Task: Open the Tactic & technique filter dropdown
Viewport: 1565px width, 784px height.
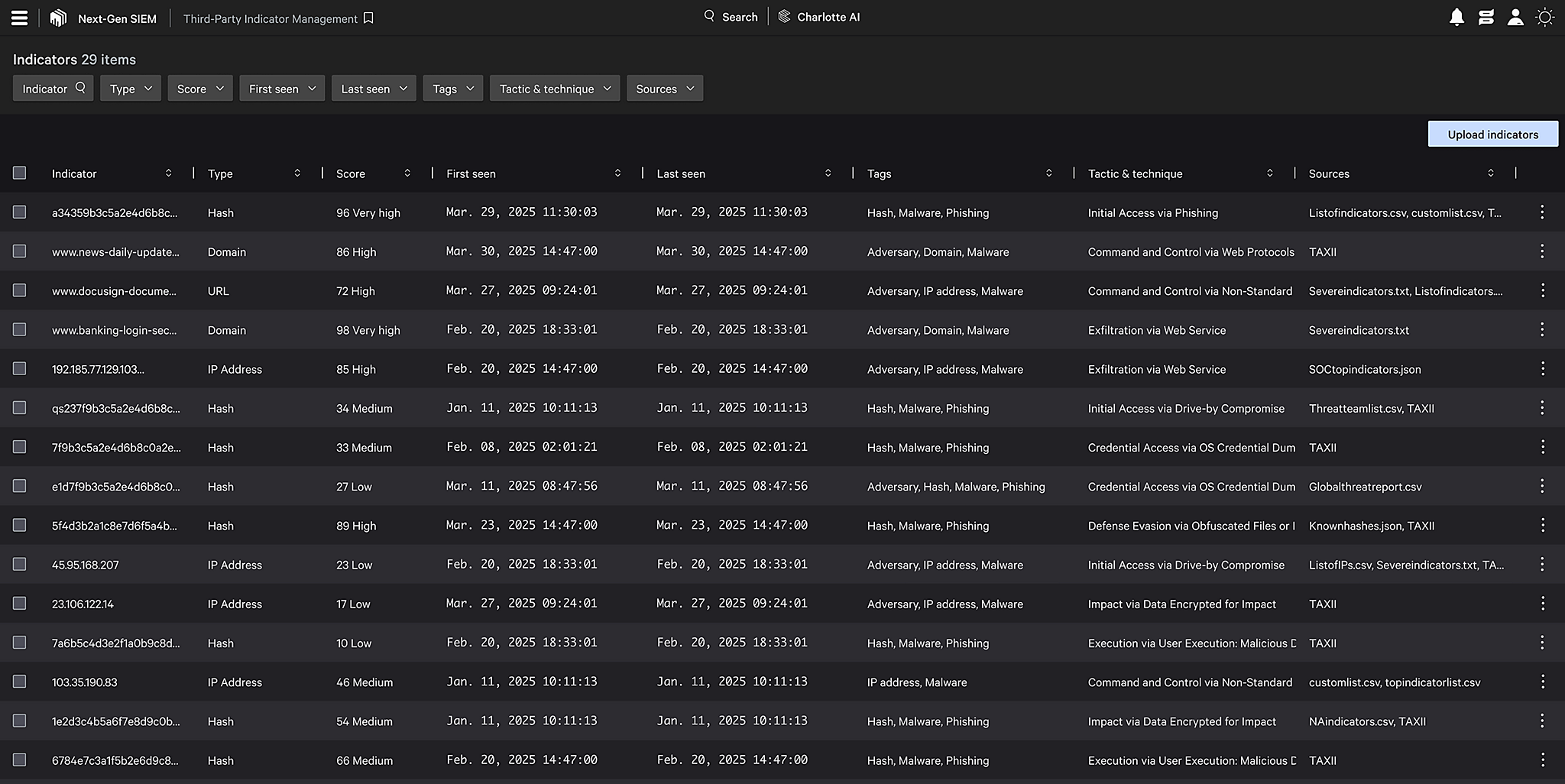Action: pyautogui.click(x=555, y=89)
